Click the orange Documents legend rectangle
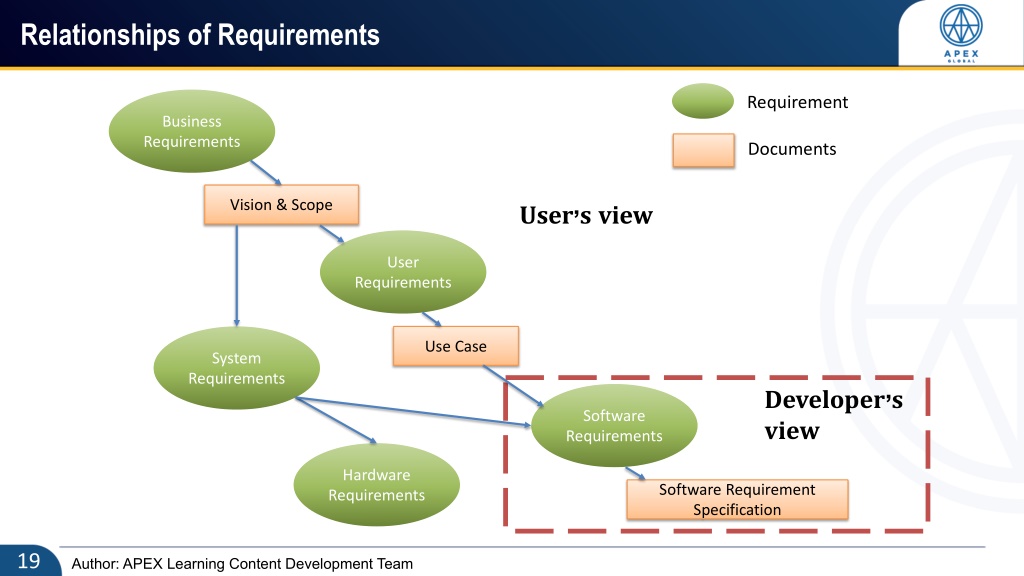1024x576 pixels. (703, 150)
